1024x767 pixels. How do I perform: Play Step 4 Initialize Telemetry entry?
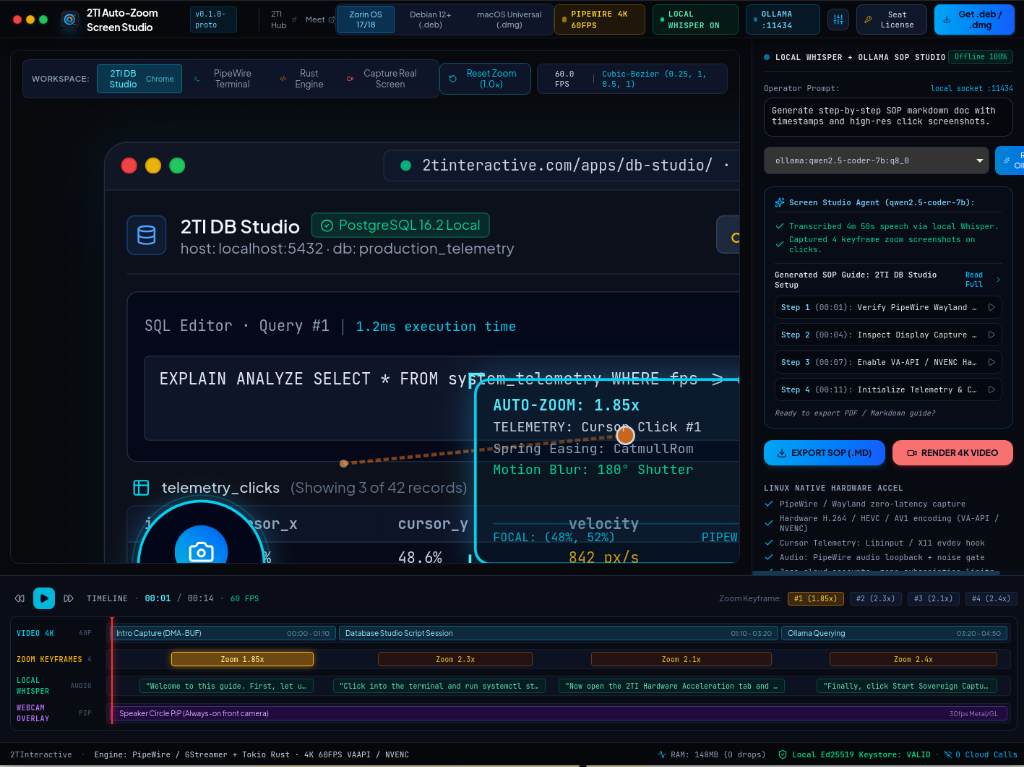click(991, 389)
